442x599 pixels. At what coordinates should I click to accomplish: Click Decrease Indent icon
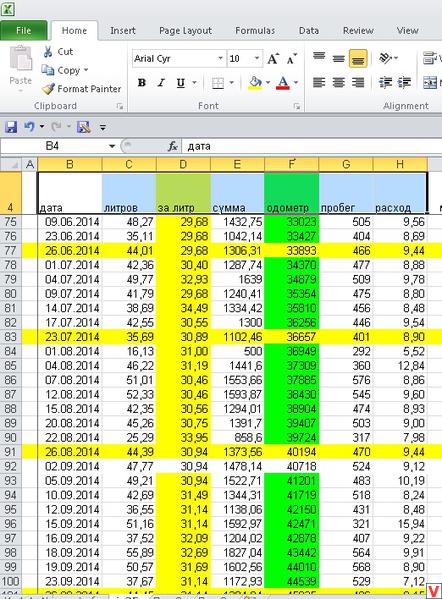click(385, 82)
